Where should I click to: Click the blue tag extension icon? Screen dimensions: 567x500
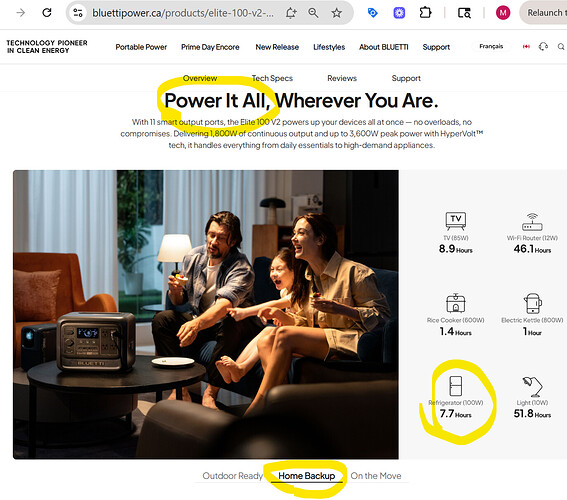[x=372, y=13]
